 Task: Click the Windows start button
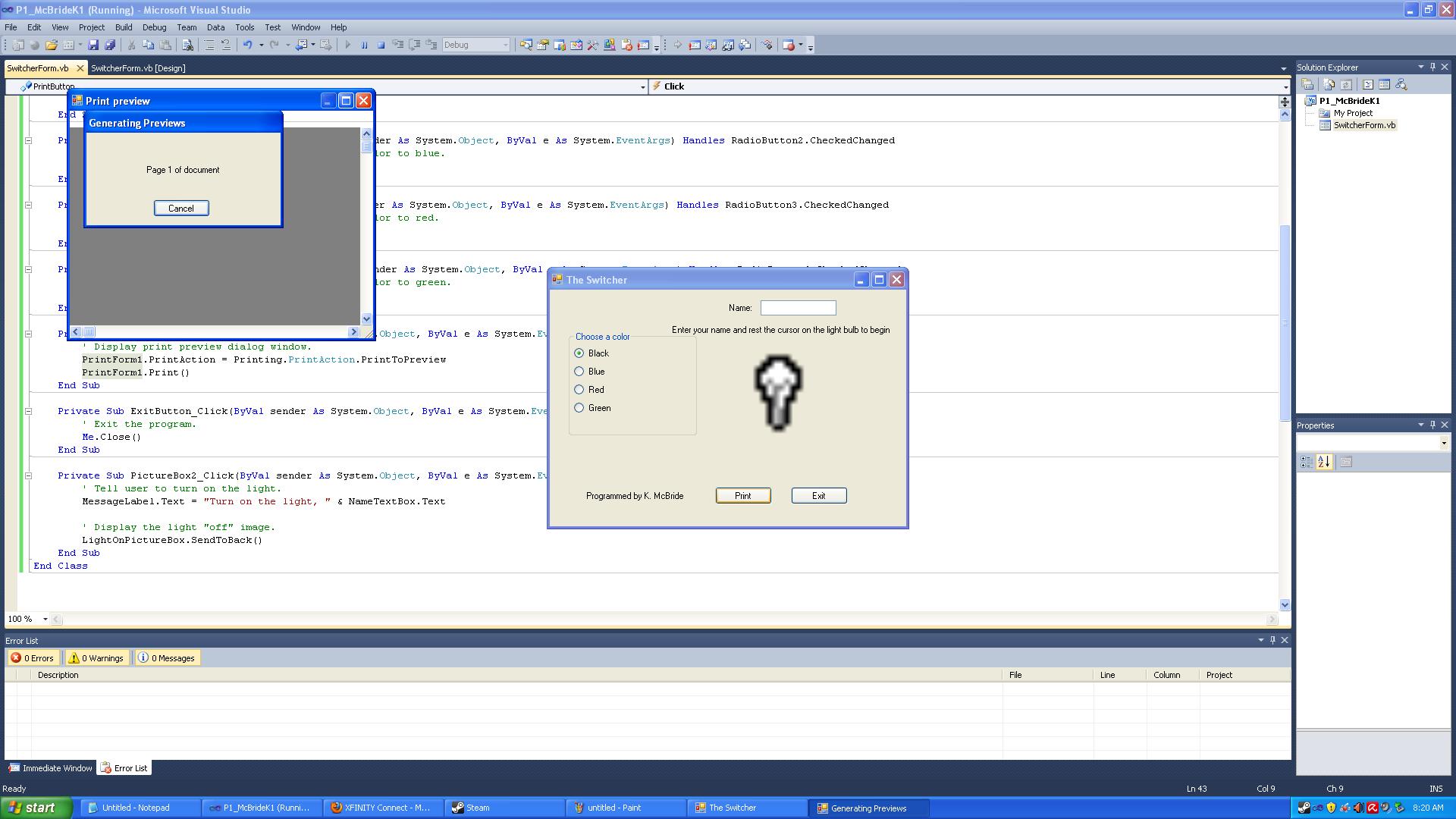click(36, 808)
